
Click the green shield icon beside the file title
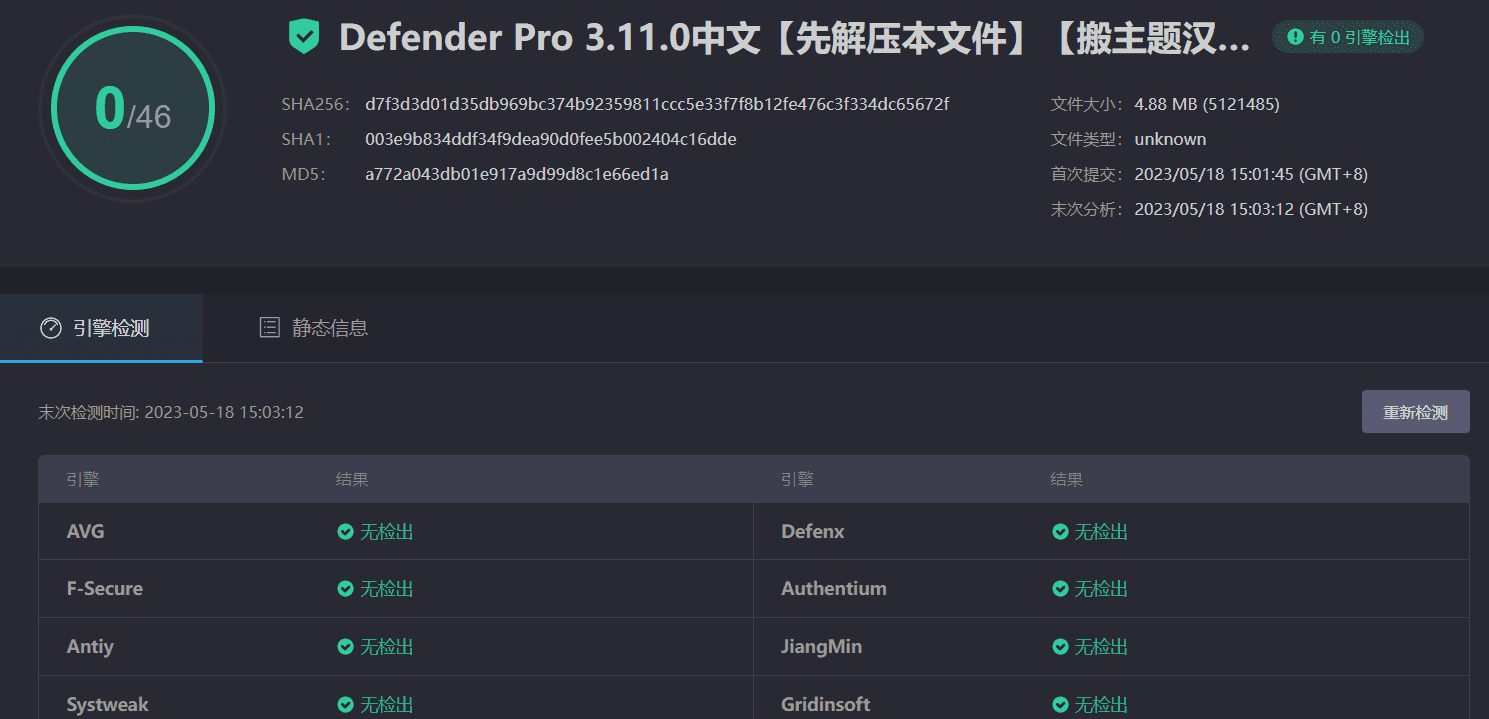[x=304, y=37]
